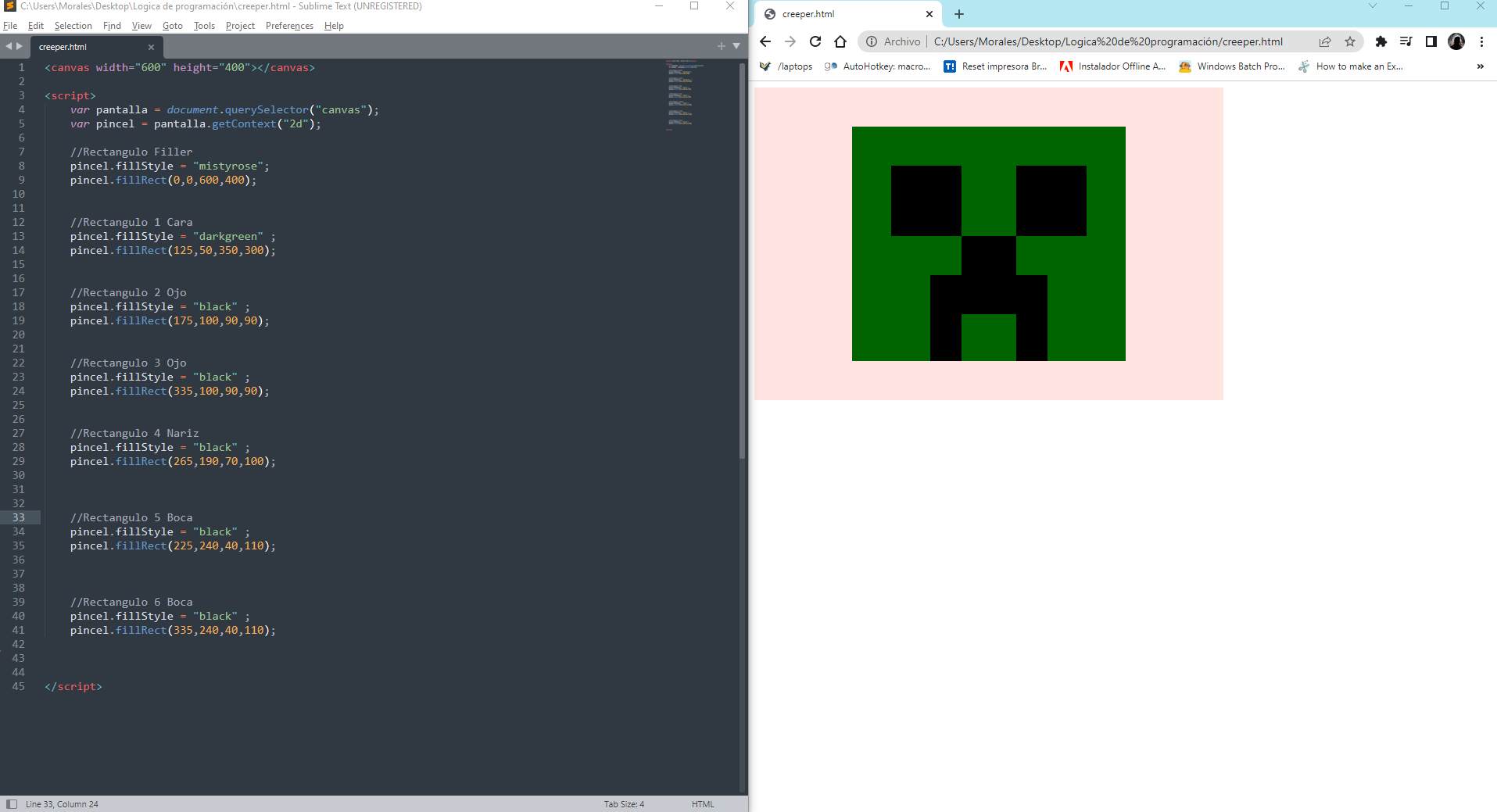The image size is (1497, 812).
Task: Click the vertical scrollbar in Sublime editor
Action: 742,260
